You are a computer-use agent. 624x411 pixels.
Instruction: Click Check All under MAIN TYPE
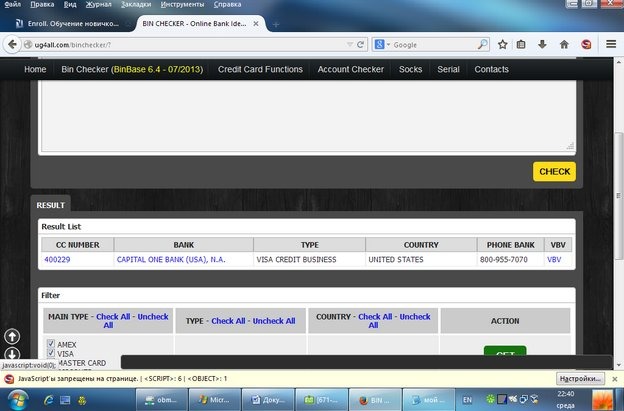pos(113,317)
